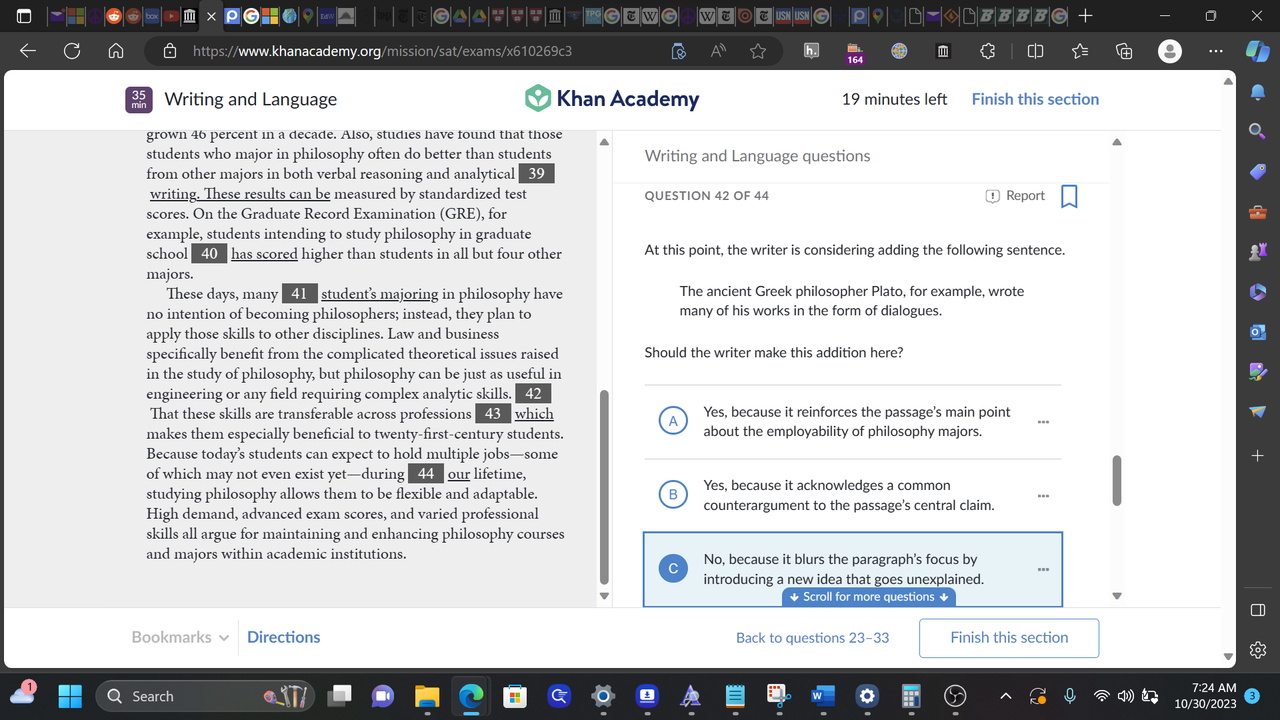Click Scroll for more questions button

869,597
